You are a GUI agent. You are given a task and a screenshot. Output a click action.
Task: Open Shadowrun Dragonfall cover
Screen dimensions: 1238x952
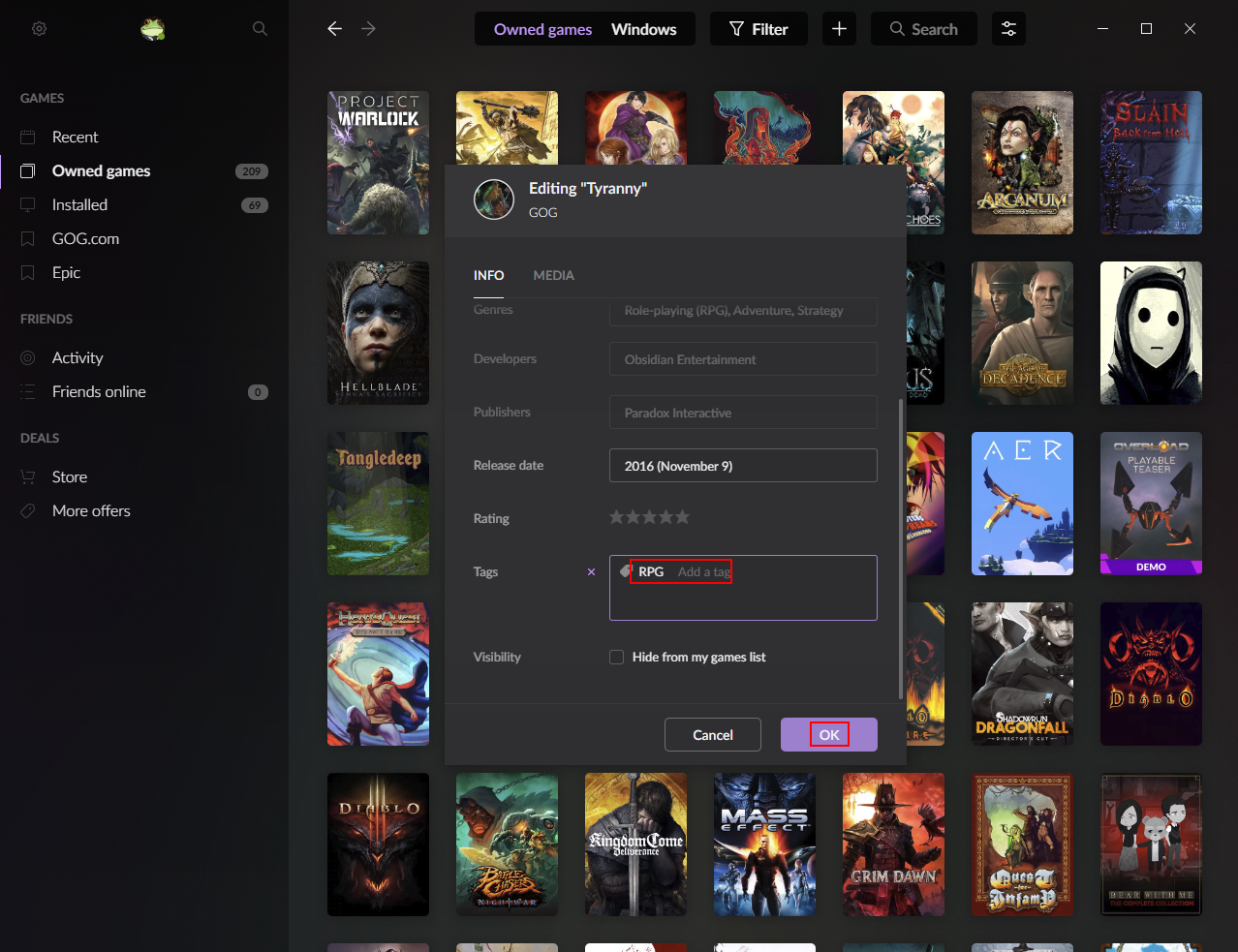pyautogui.click(x=1022, y=674)
